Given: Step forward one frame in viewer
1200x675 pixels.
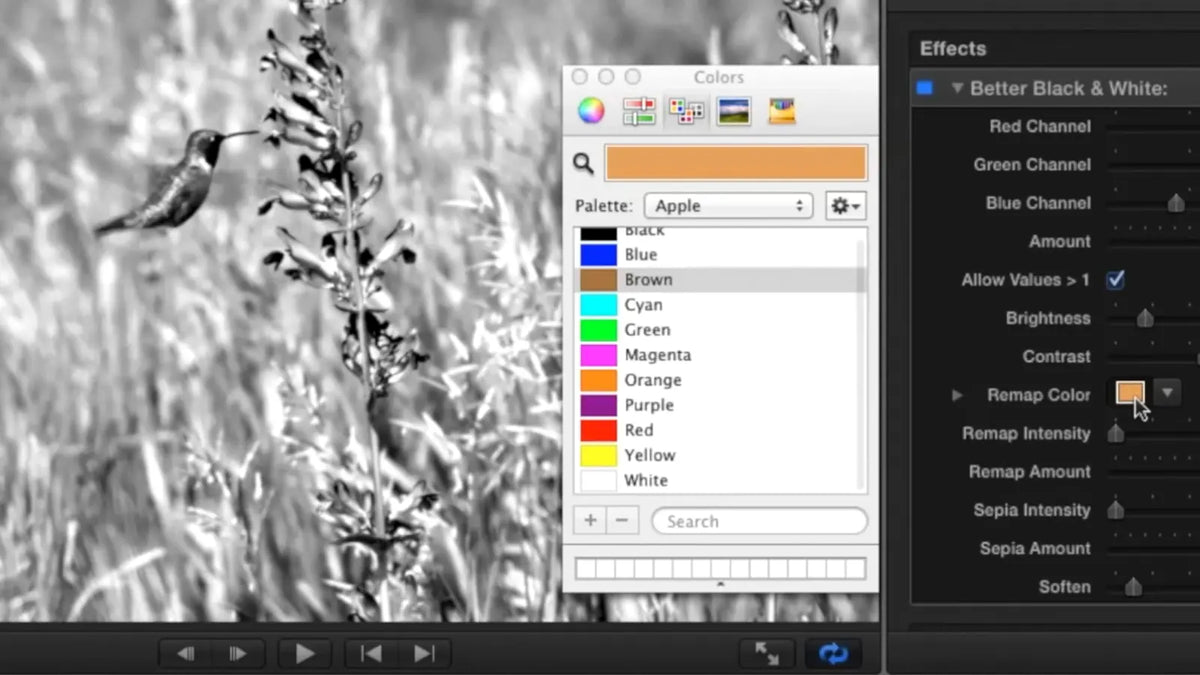Looking at the screenshot, I should (x=238, y=654).
